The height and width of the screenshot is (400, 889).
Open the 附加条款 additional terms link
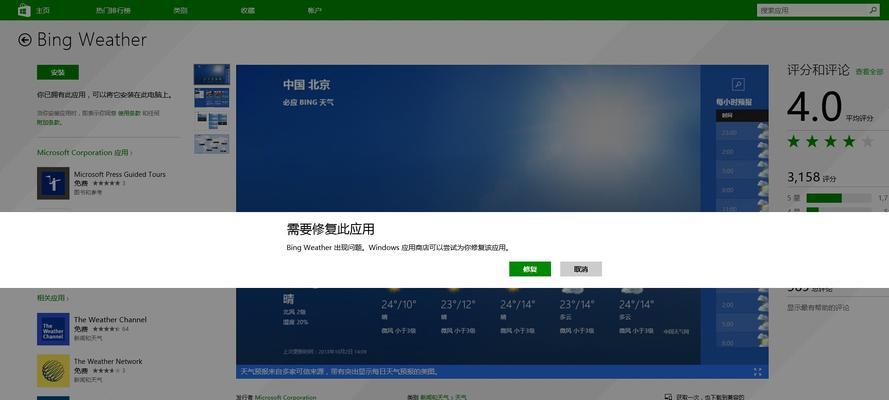tap(48, 122)
